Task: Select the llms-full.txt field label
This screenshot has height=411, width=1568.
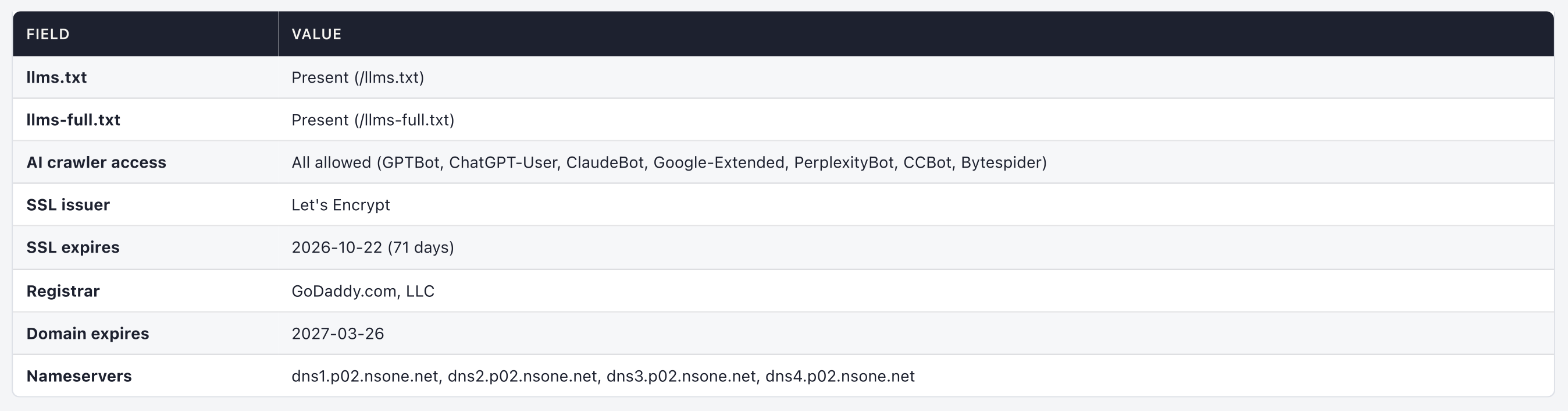Action: point(73,120)
